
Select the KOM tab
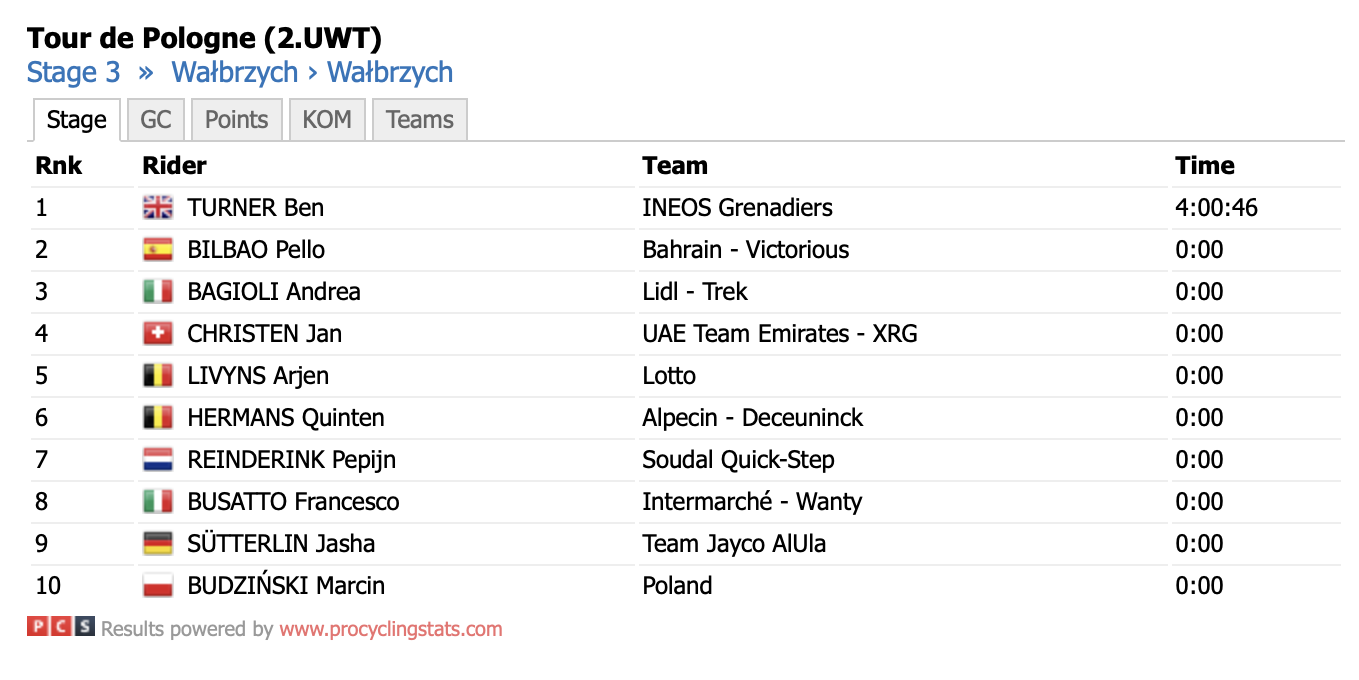[327, 120]
